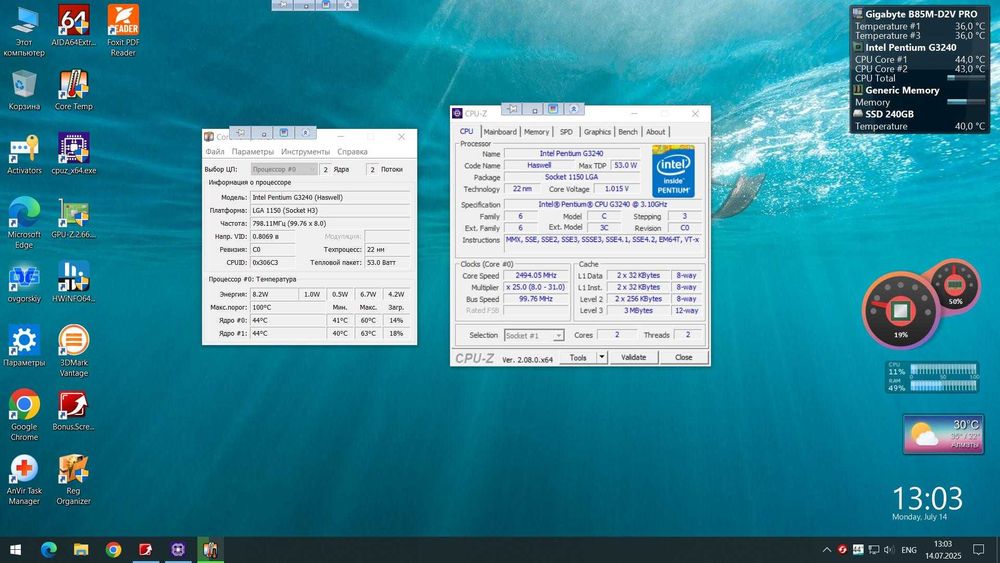Click pin icon above the CPU-Z title bar

tap(513, 109)
